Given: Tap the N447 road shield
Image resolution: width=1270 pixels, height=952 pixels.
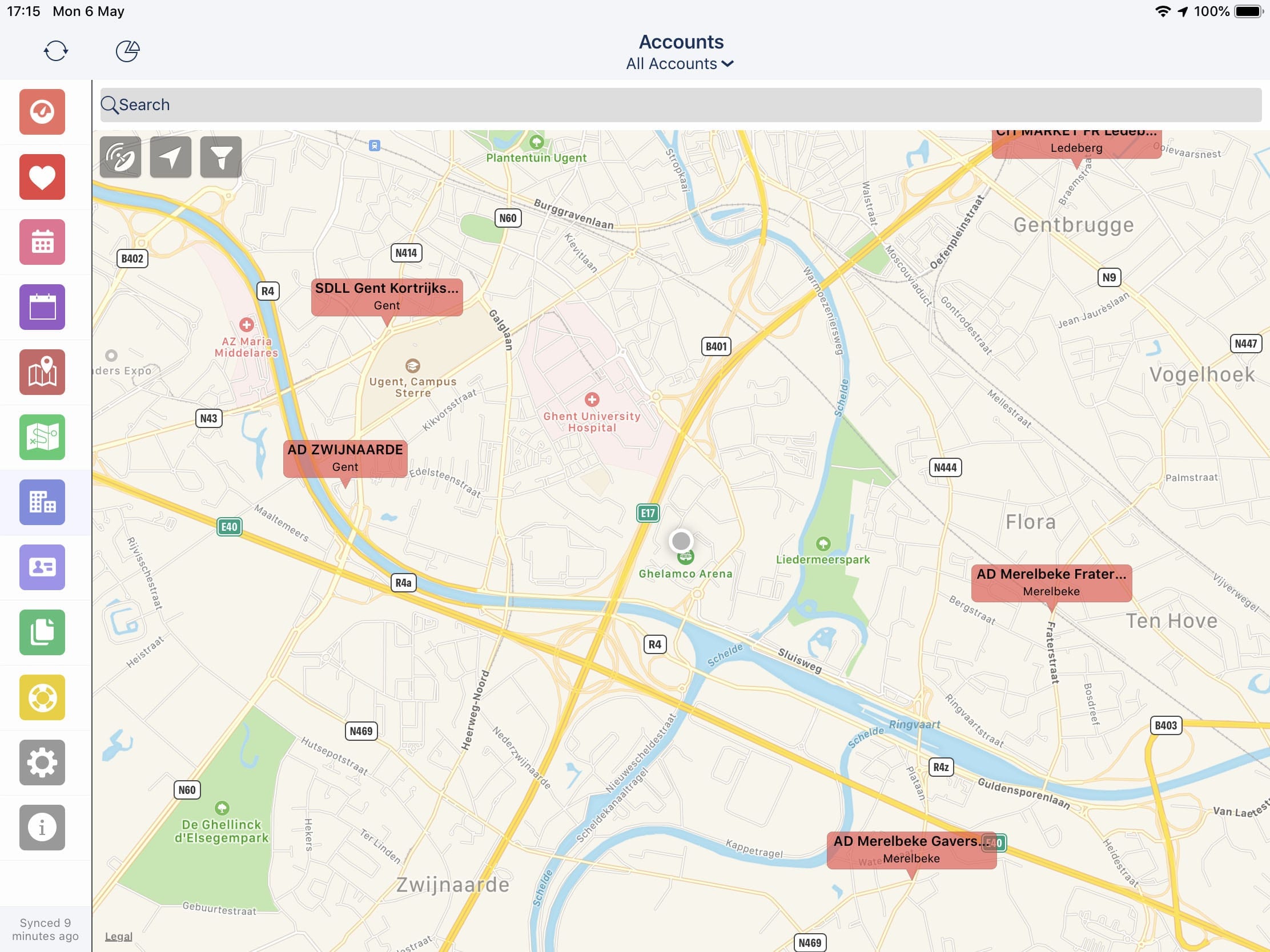Looking at the screenshot, I should [1245, 344].
